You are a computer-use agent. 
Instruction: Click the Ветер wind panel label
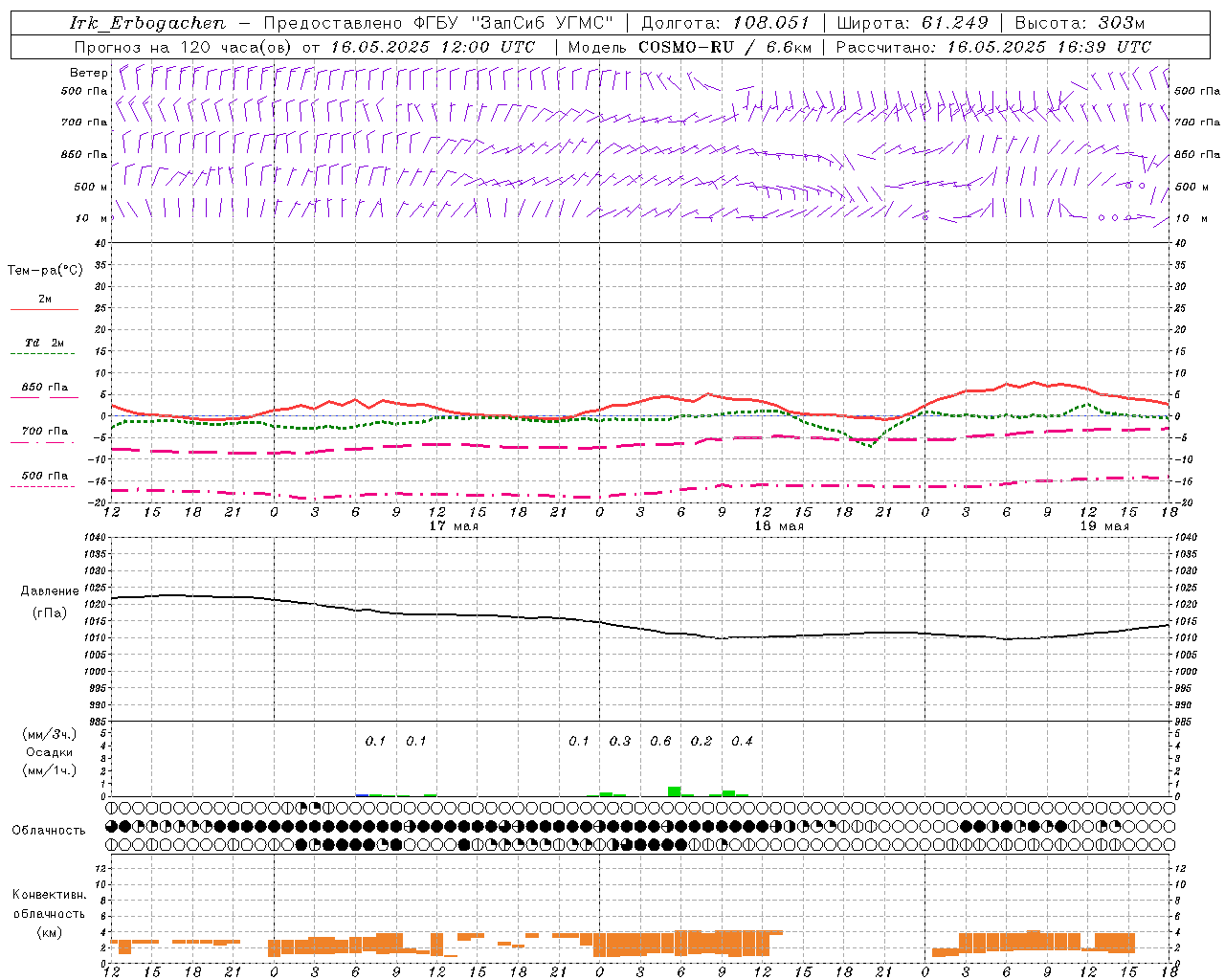click(88, 73)
